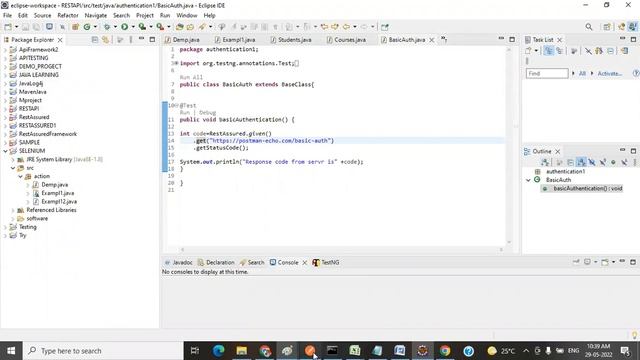640x360 pixels.
Task: Click the Back navigation arrow in toolbar
Action: (x=346, y=27)
